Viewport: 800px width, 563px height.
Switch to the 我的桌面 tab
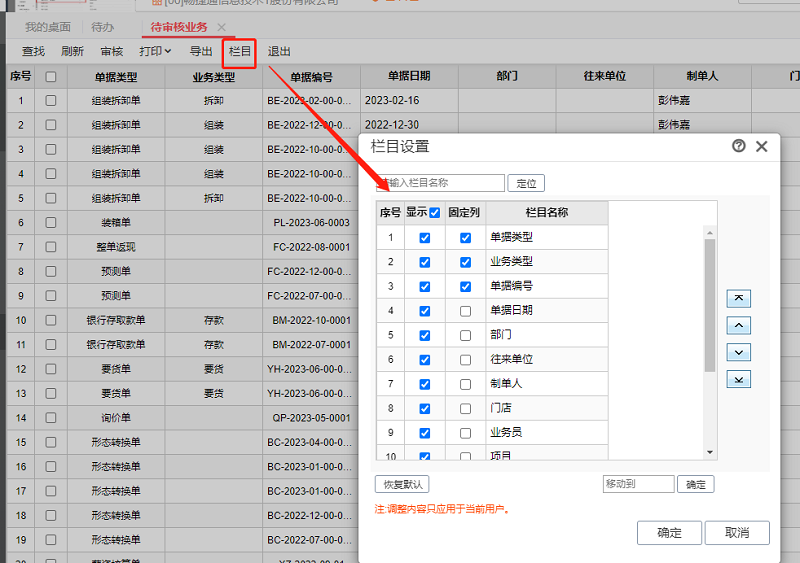click(x=48, y=27)
